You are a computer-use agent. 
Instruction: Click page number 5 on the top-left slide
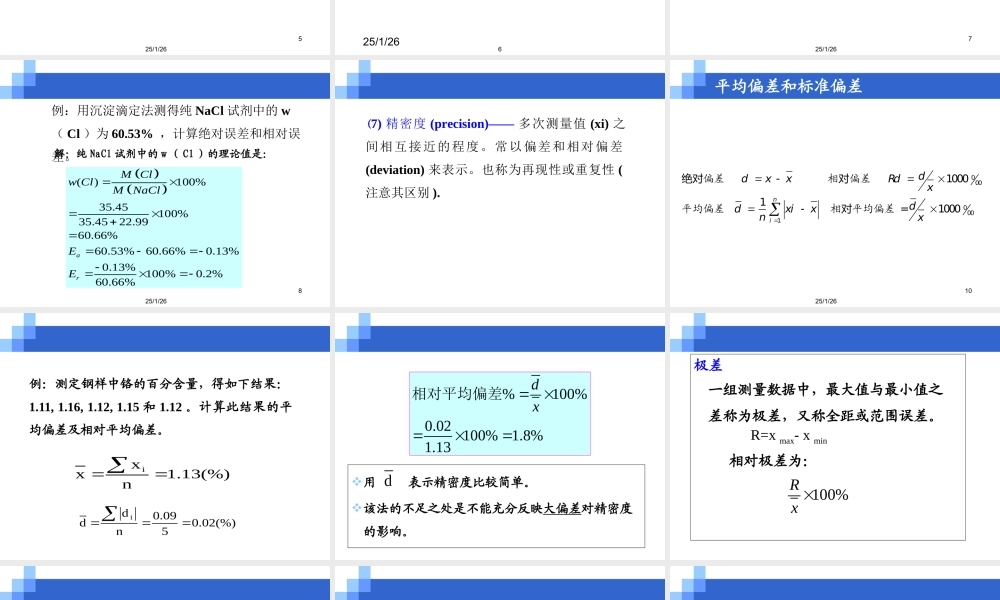300,39
